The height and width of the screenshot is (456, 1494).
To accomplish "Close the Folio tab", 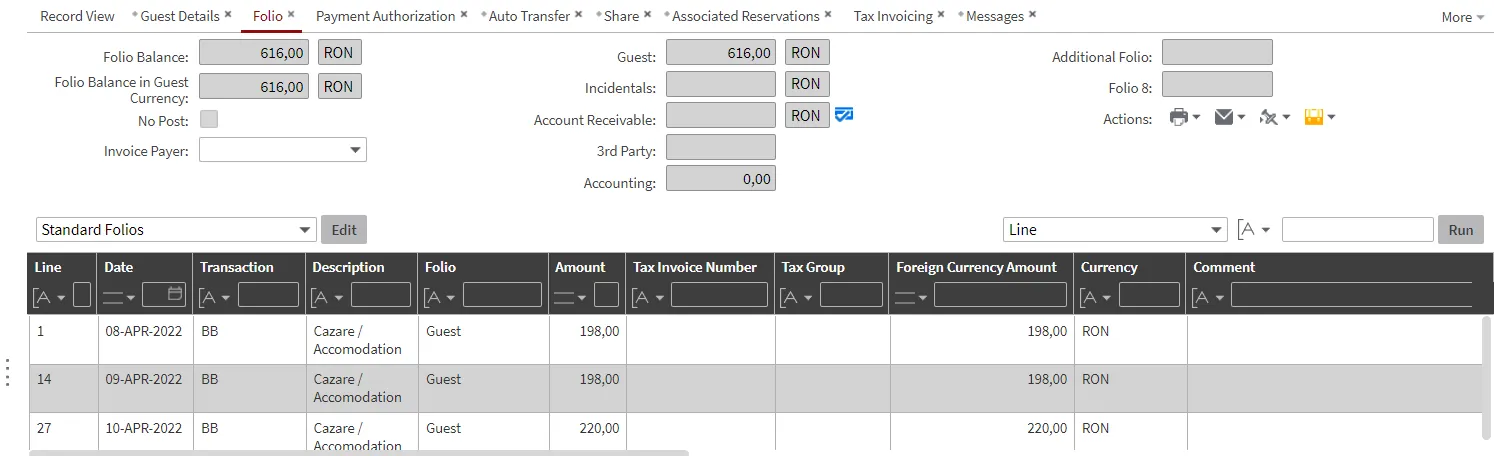I will 291,15.
